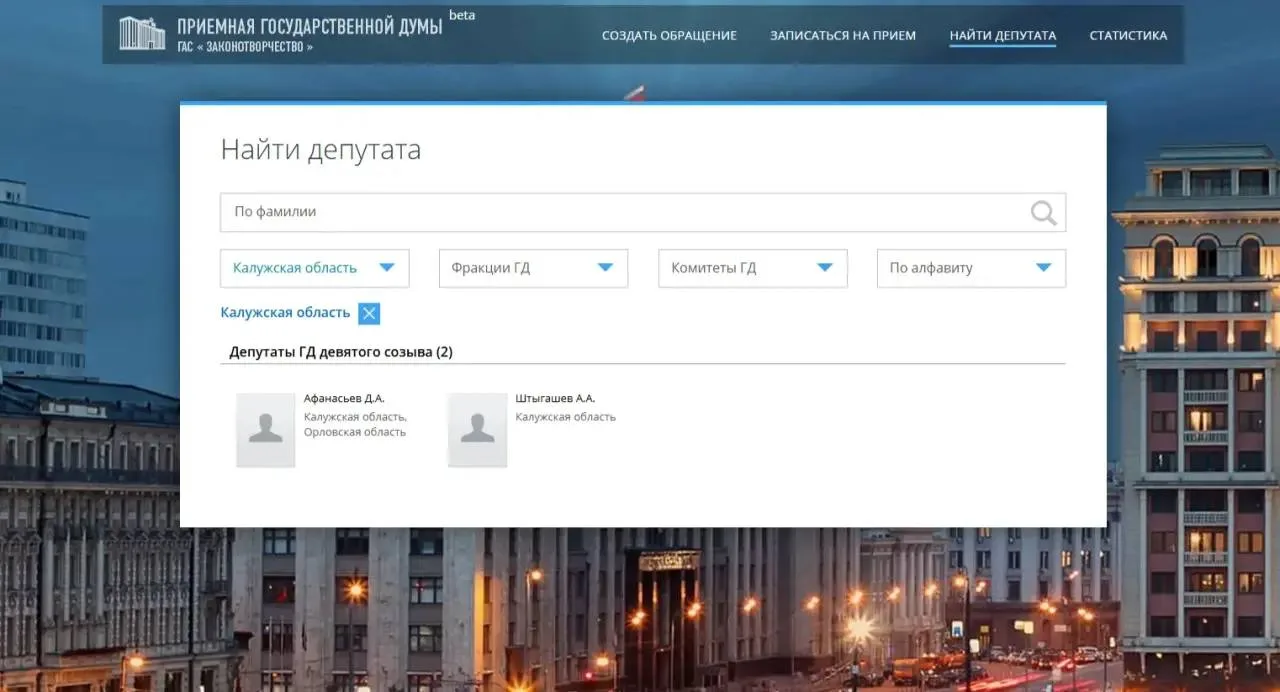
Task: Open deputy Афанасьев Д.А. profile link
Action: coord(344,398)
